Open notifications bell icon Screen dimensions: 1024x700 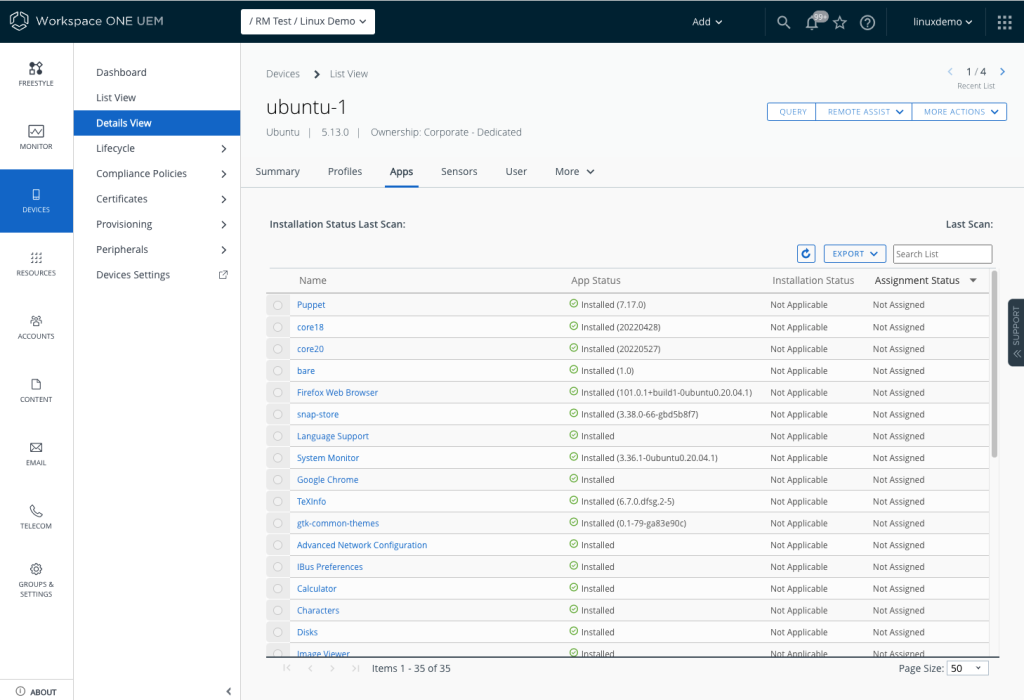812,22
